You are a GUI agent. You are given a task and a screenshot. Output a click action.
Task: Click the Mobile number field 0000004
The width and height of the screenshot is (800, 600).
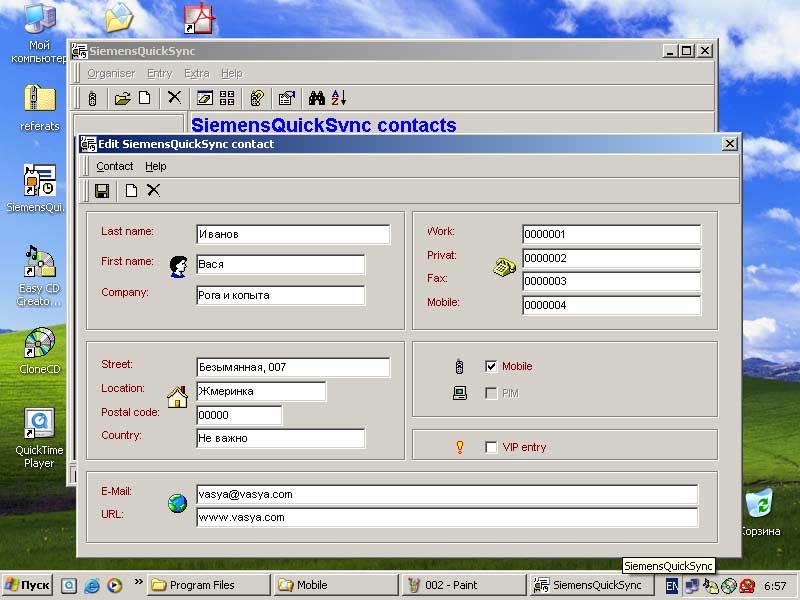pyautogui.click(x=611, y=305)
